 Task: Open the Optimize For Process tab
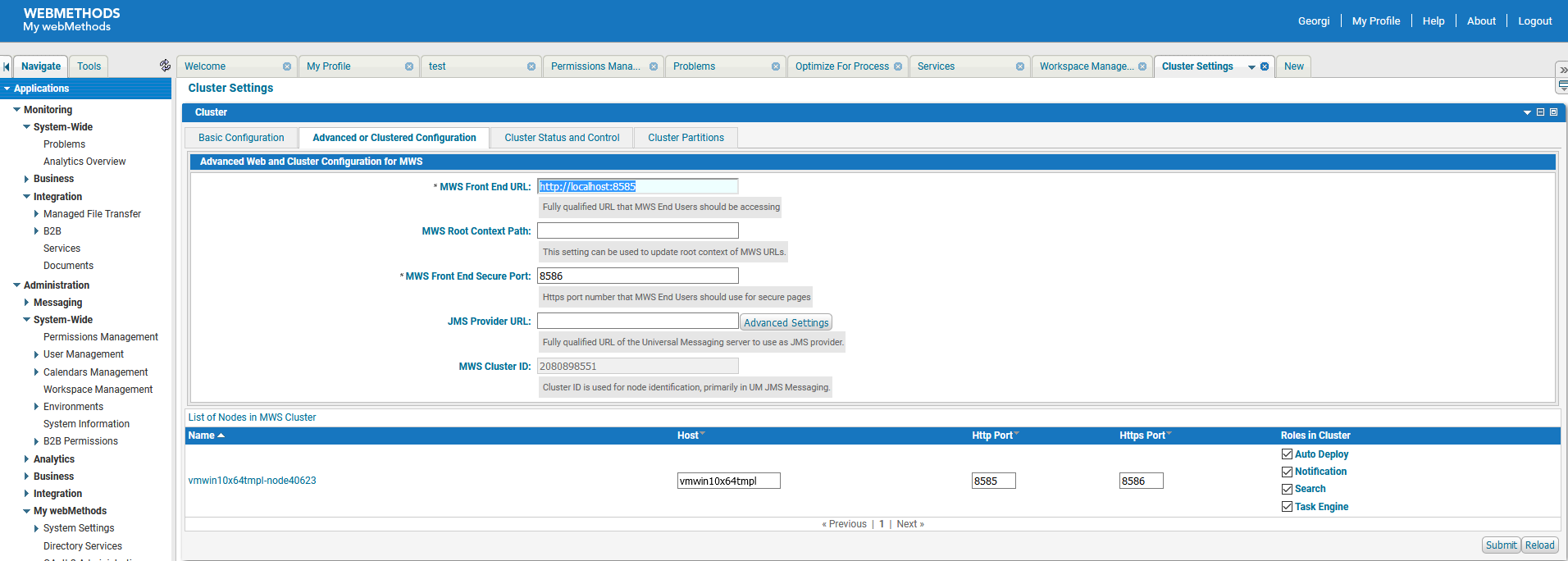coord(842,66)
